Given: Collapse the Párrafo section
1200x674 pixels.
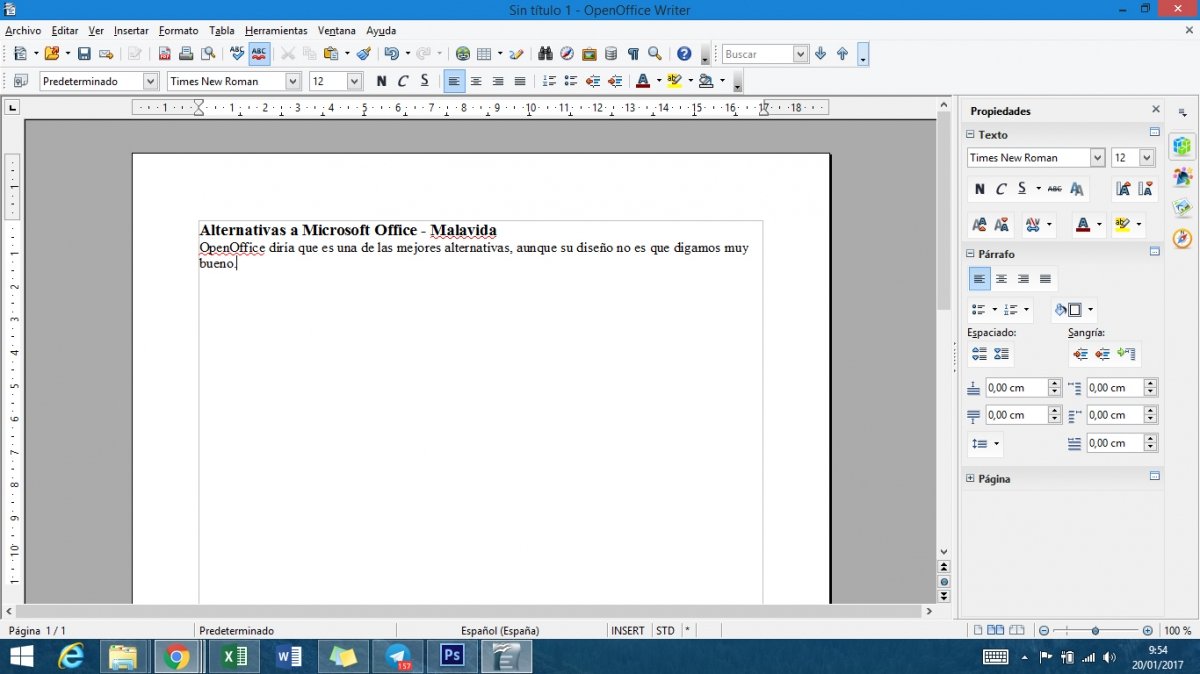Looking at the screenshot, I should 969,254.
